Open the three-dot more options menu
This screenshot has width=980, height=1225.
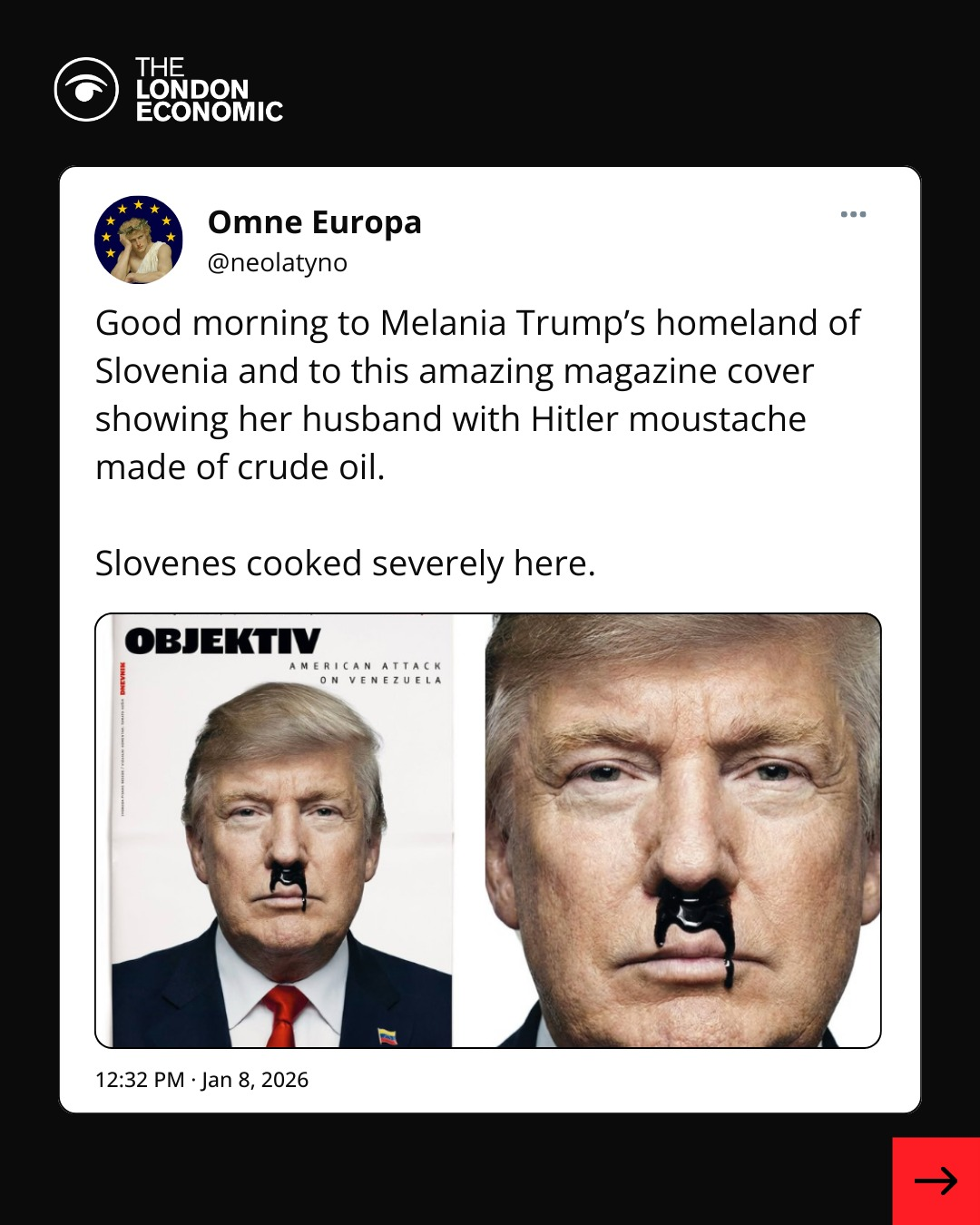point(853,215)
